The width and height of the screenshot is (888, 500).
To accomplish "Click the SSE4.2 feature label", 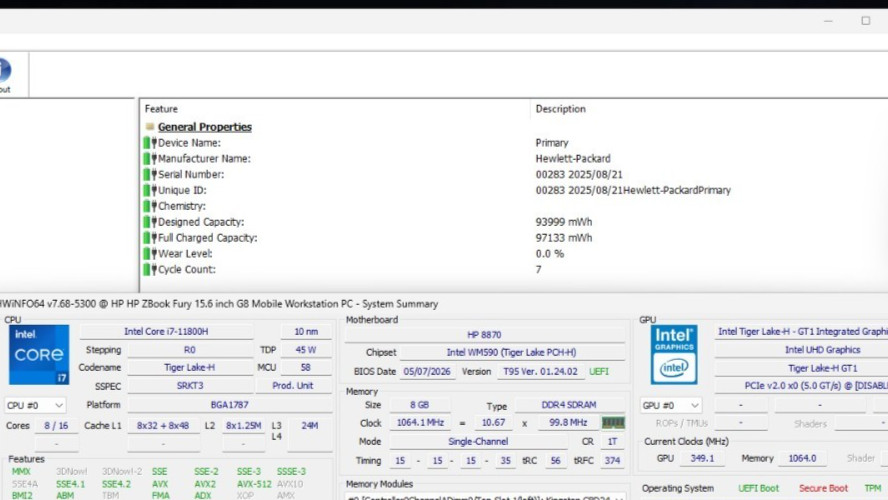I will coord(116,484).
